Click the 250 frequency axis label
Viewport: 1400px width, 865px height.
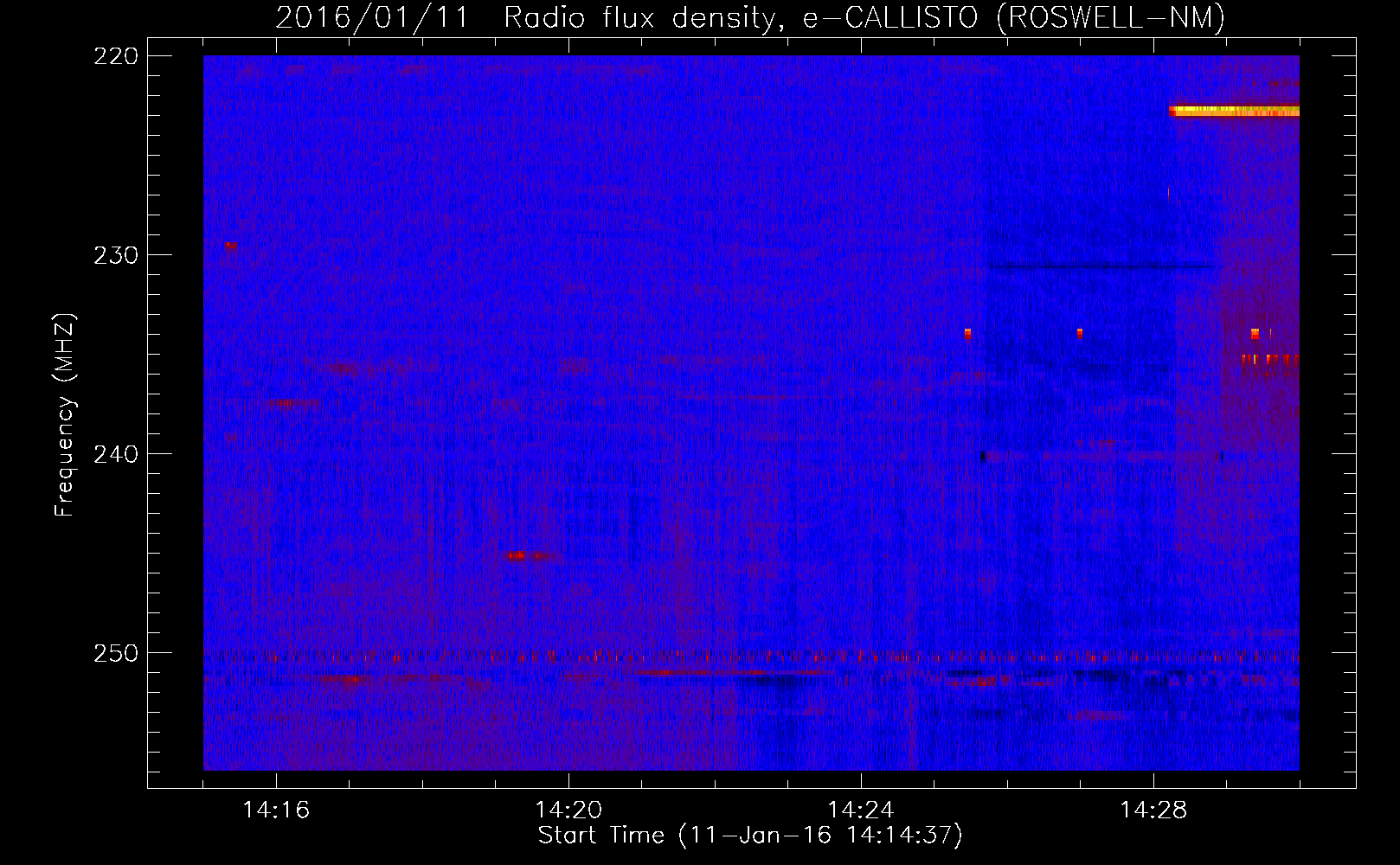(x=115, y=653)
